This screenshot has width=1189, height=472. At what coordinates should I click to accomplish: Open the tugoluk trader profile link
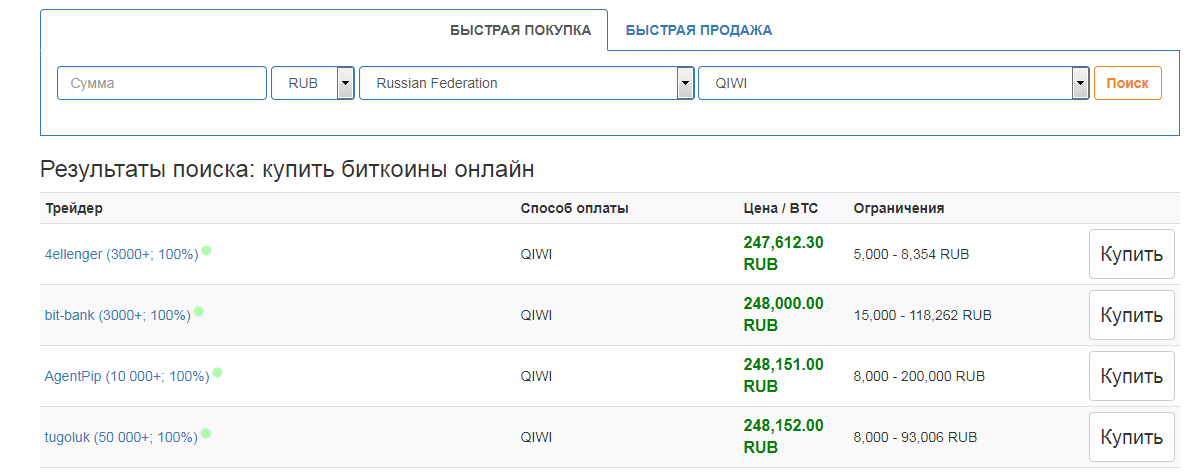pyautogui.click(x=120, y=437)
